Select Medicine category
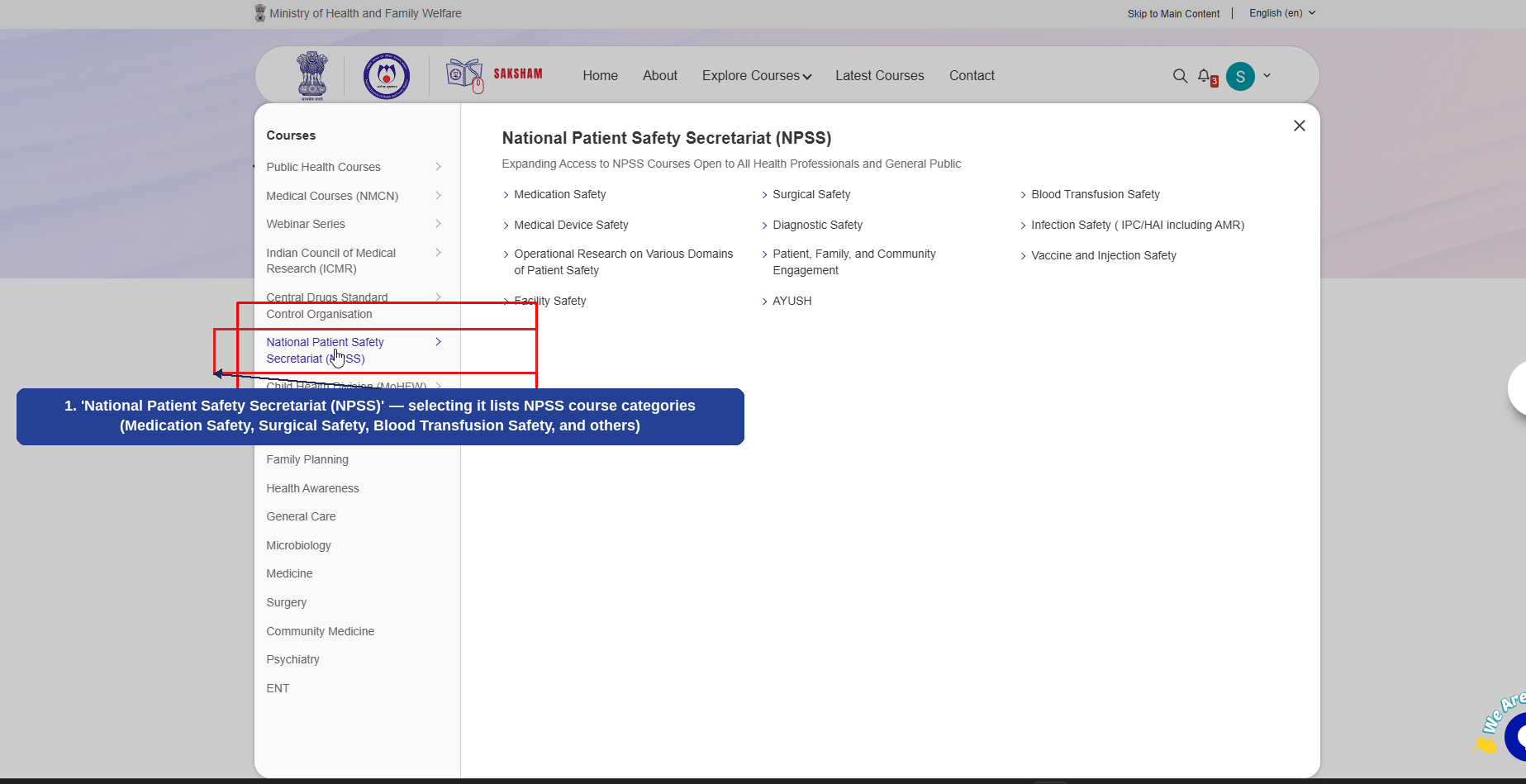Image resolution: width=1526 pixels, height=784 pixels. click(x=289, y=573)
